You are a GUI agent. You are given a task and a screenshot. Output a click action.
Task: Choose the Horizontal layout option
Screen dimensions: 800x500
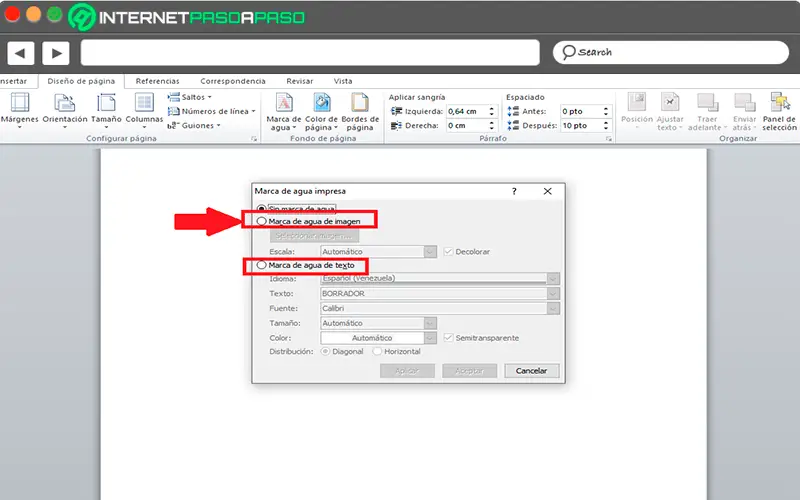pyautogui.click(x=378, y=352)
